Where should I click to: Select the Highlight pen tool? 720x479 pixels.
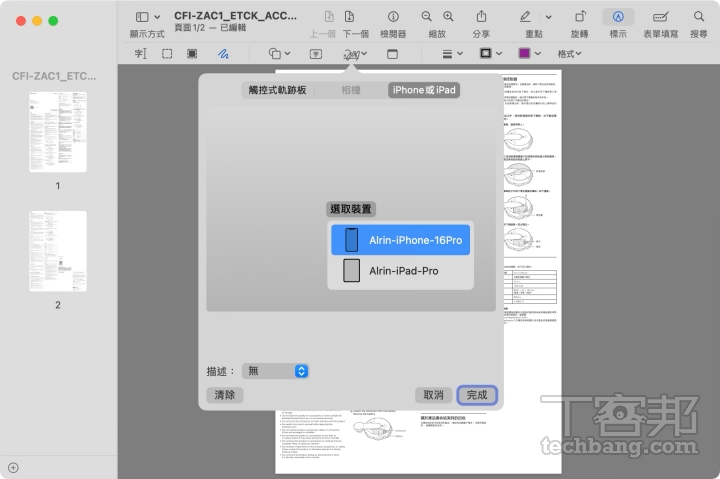coord(525,17)
